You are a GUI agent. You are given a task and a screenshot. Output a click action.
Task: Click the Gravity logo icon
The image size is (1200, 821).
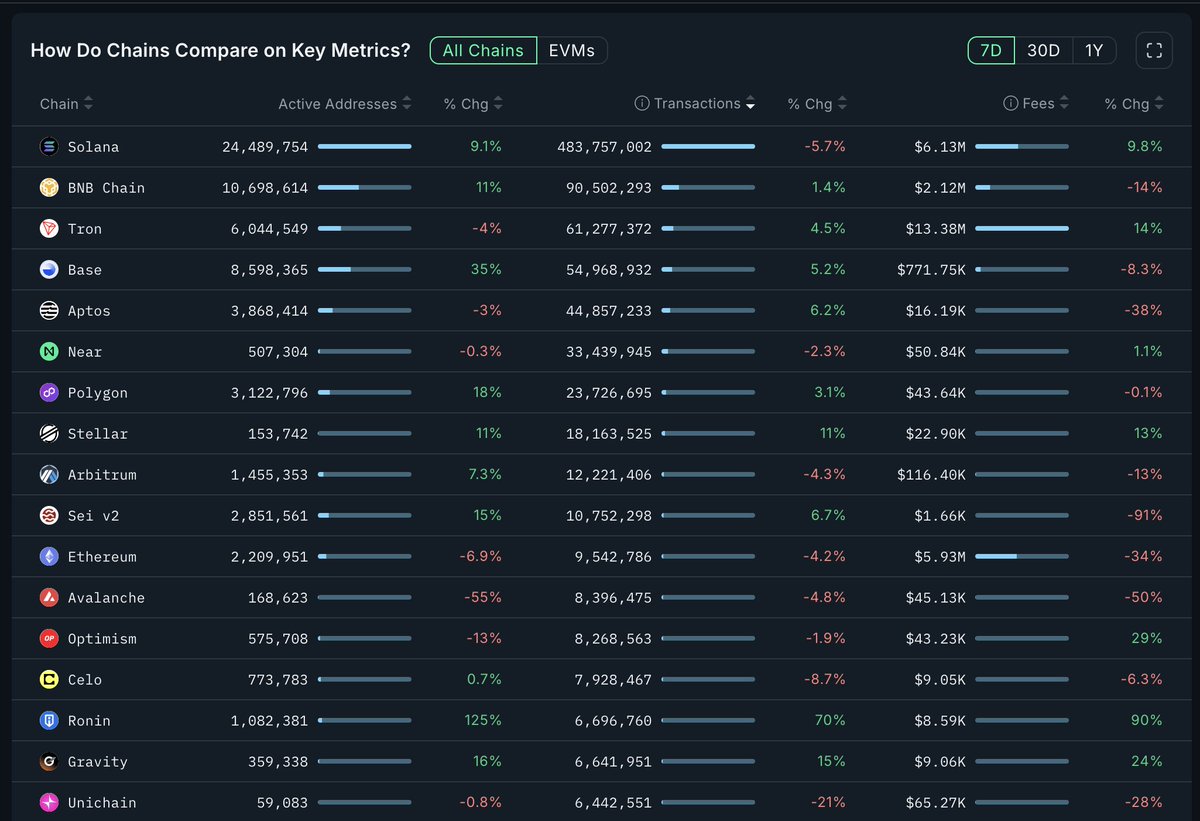coord(49,761)
